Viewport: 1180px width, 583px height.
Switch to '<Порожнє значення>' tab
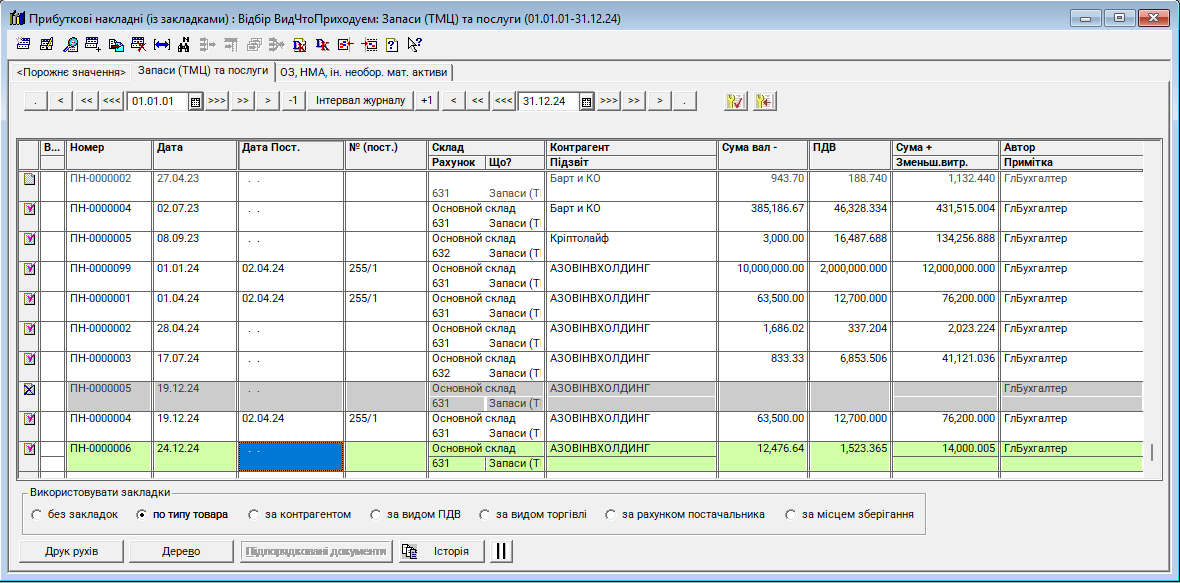(71, 72)
